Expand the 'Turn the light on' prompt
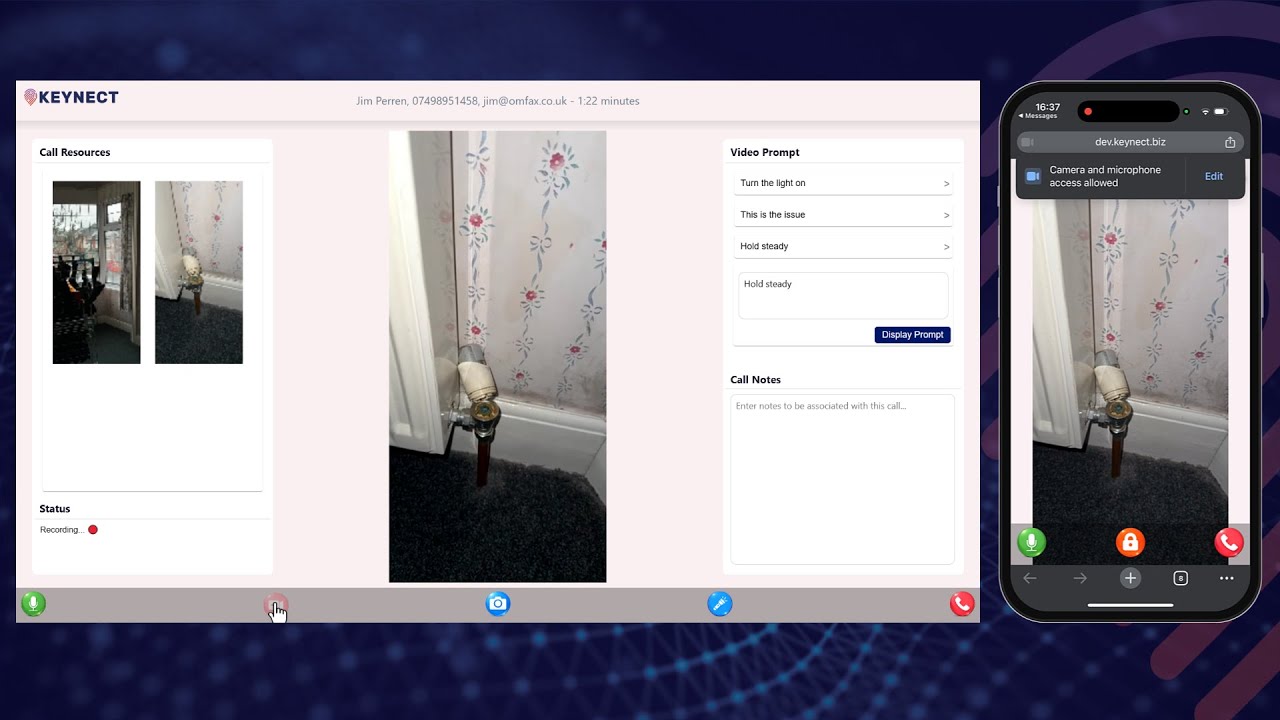 click(843, 183)
